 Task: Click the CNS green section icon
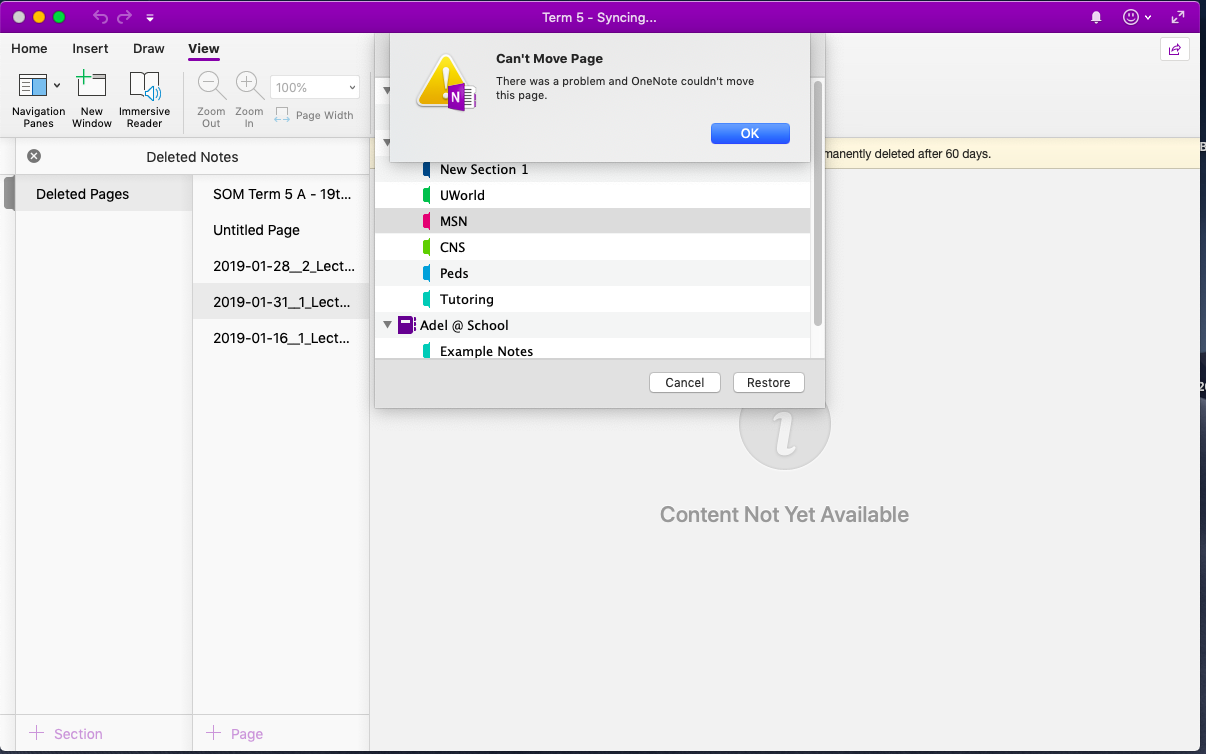426,247
